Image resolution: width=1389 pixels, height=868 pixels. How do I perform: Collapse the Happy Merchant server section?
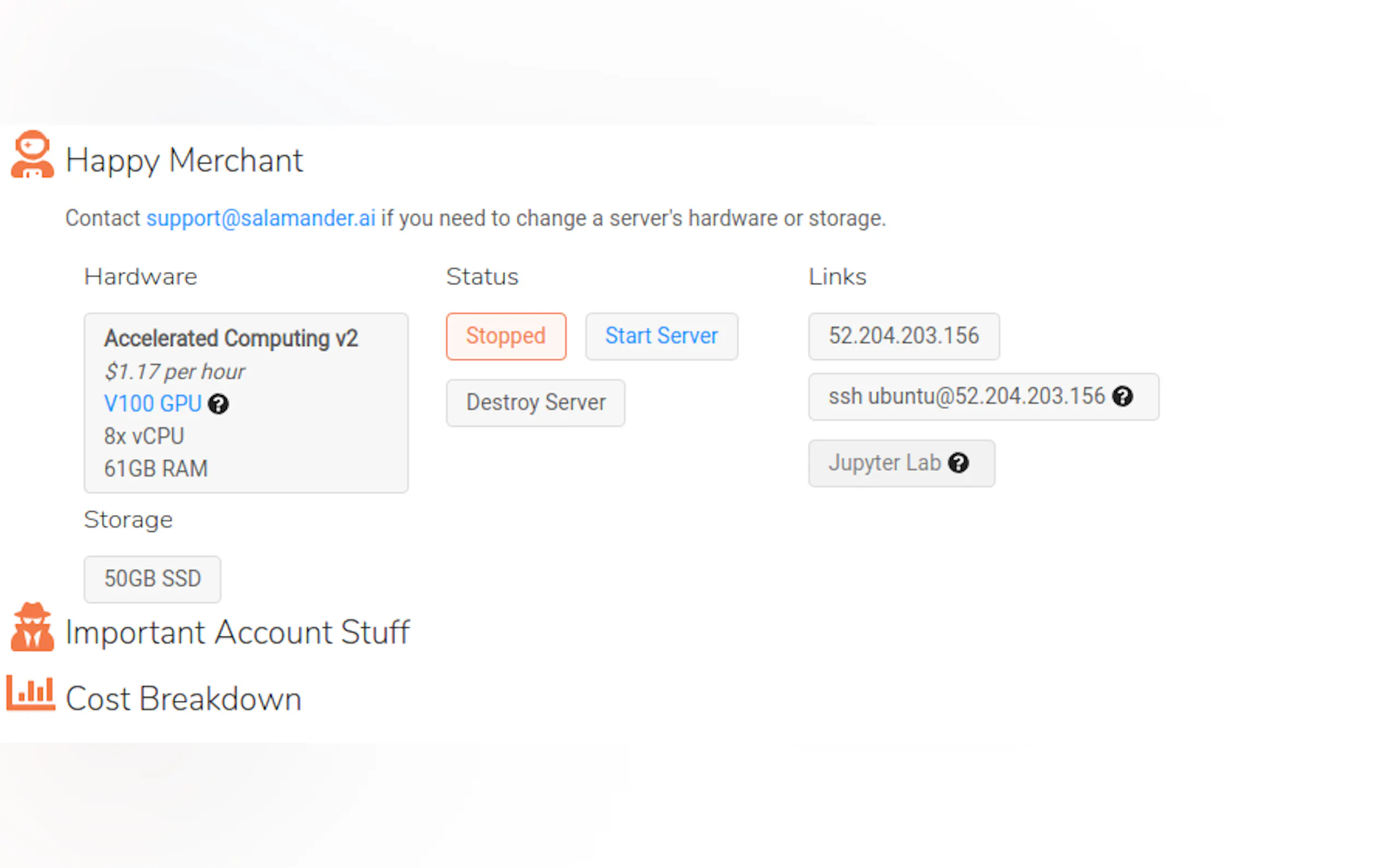pyautogui.click(x=184, y=160)
